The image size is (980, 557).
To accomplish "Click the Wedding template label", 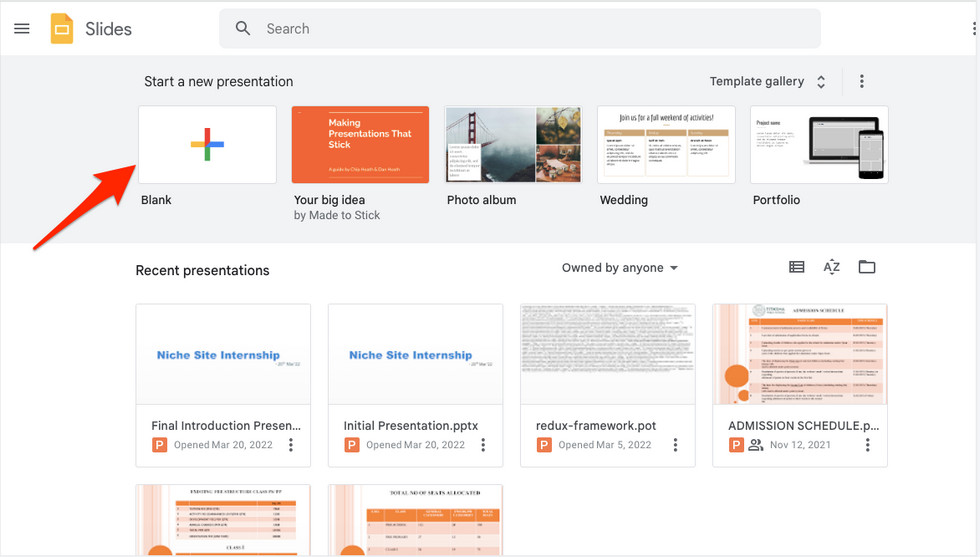I will [x=624, y=200].
